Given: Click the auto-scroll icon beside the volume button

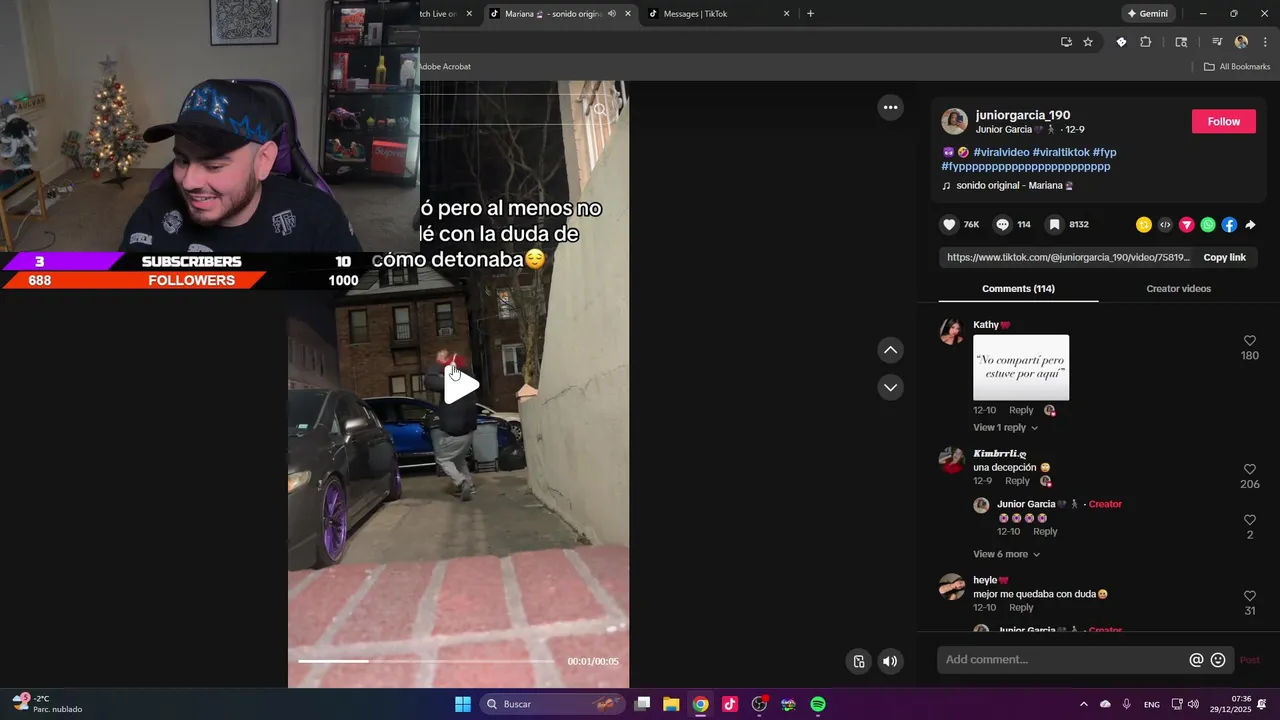Looking at the screenshot, I should click(x=858, y=661).
